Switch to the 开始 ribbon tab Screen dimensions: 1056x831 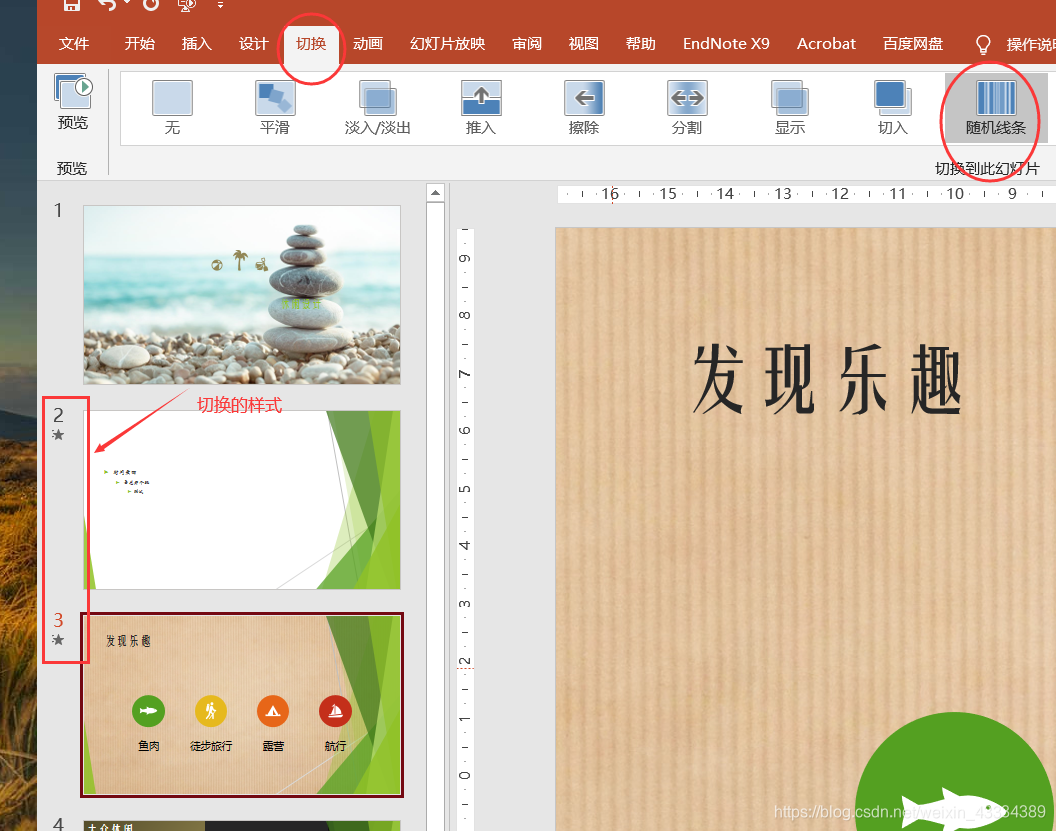point(139,44)
